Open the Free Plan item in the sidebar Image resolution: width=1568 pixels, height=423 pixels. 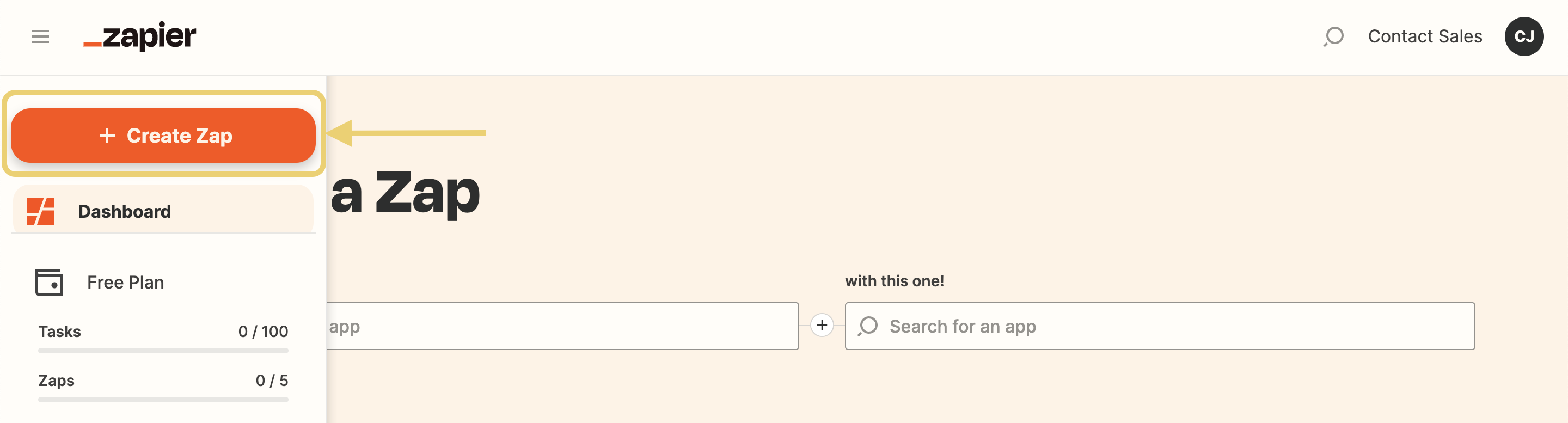click(125, 283)
